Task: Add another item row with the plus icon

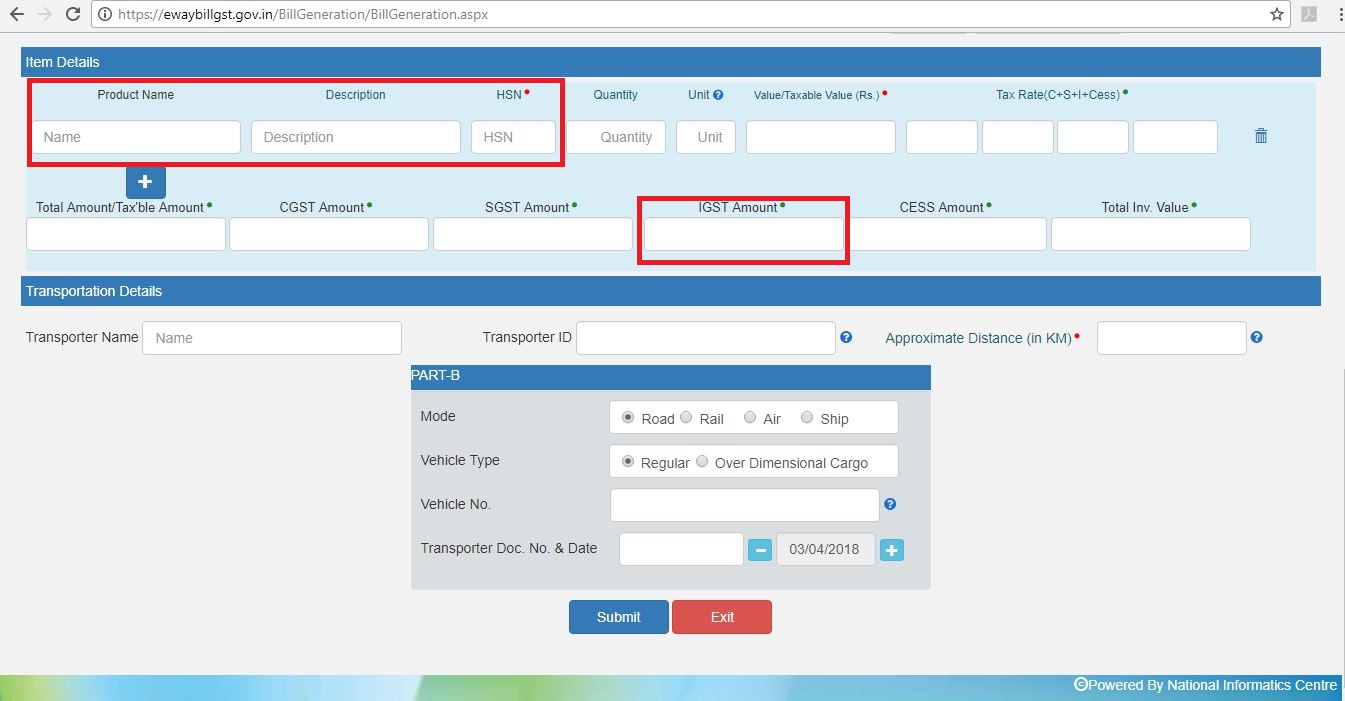Action: click(x=145, y=182)
